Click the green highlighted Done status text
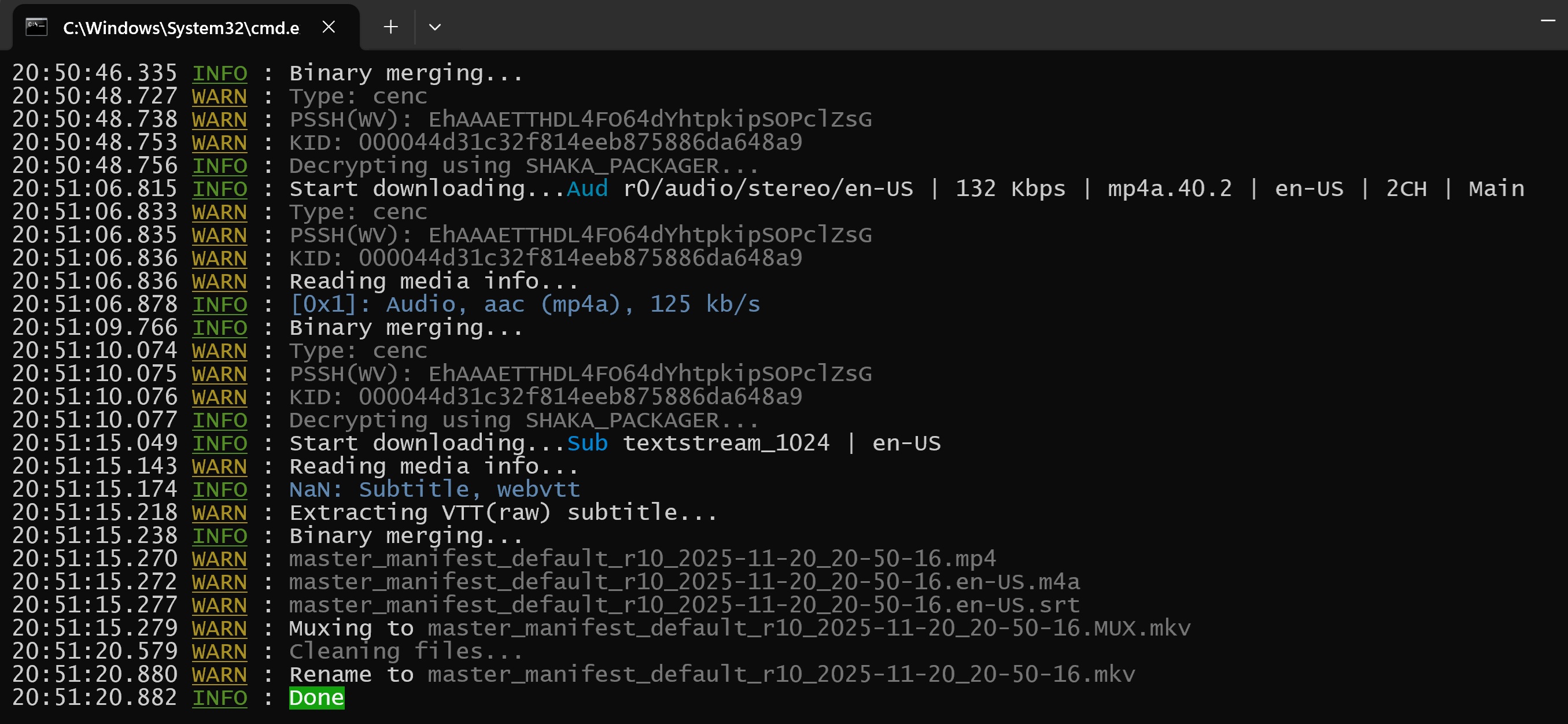The height and width of the screenshot is (724, 1568). click(x=316, y=698)
